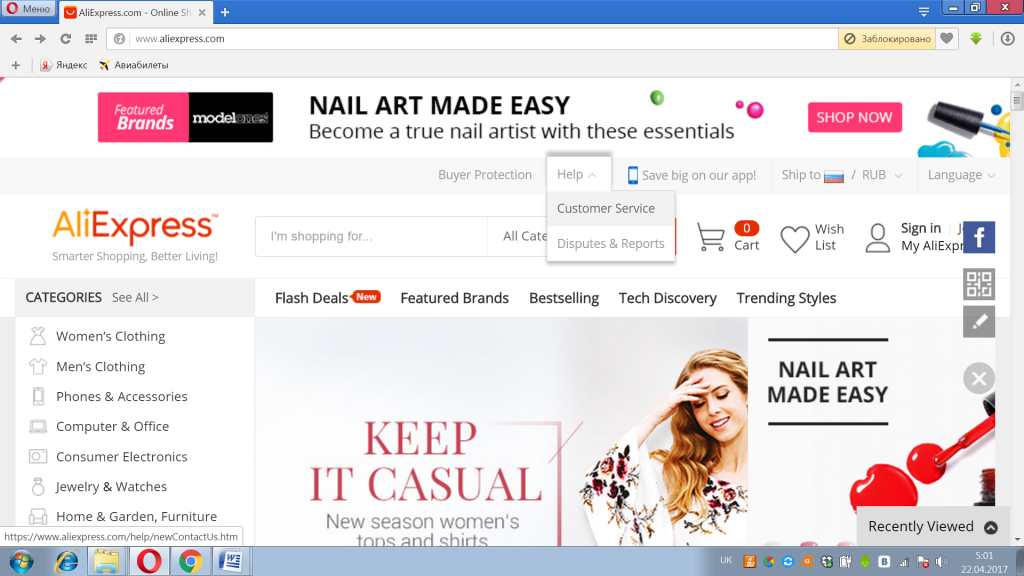
Task: Click See All categories link
Action: [x=135, y=297]
